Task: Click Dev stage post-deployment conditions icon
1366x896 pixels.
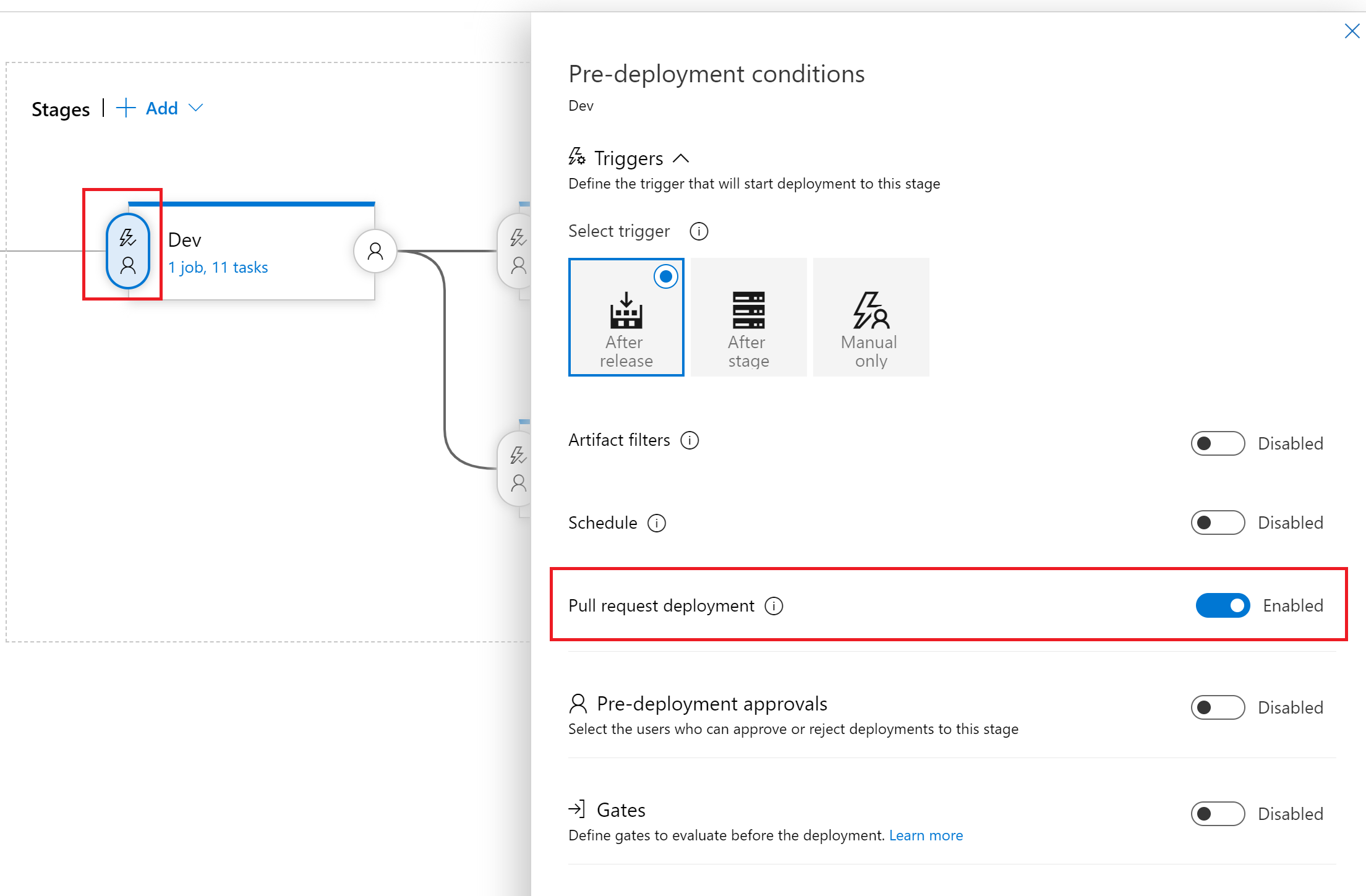Action: click(375, 251)
